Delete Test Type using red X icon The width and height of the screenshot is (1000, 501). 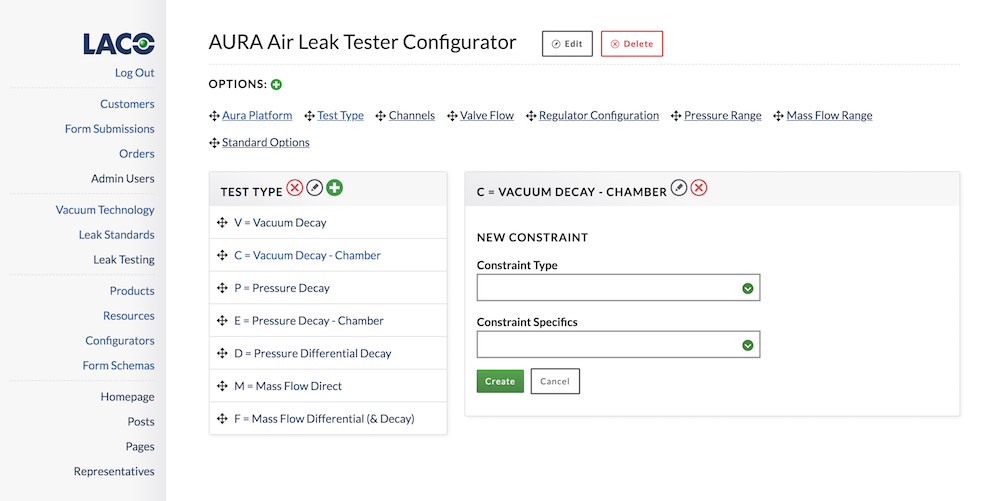click(x=294, y=188)
